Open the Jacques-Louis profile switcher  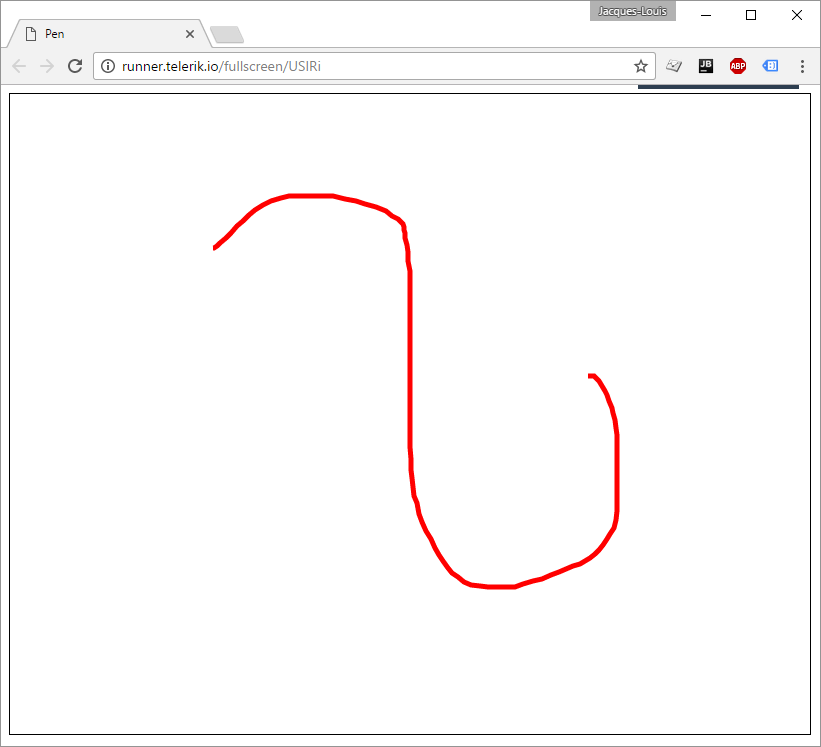click(632, 11)
